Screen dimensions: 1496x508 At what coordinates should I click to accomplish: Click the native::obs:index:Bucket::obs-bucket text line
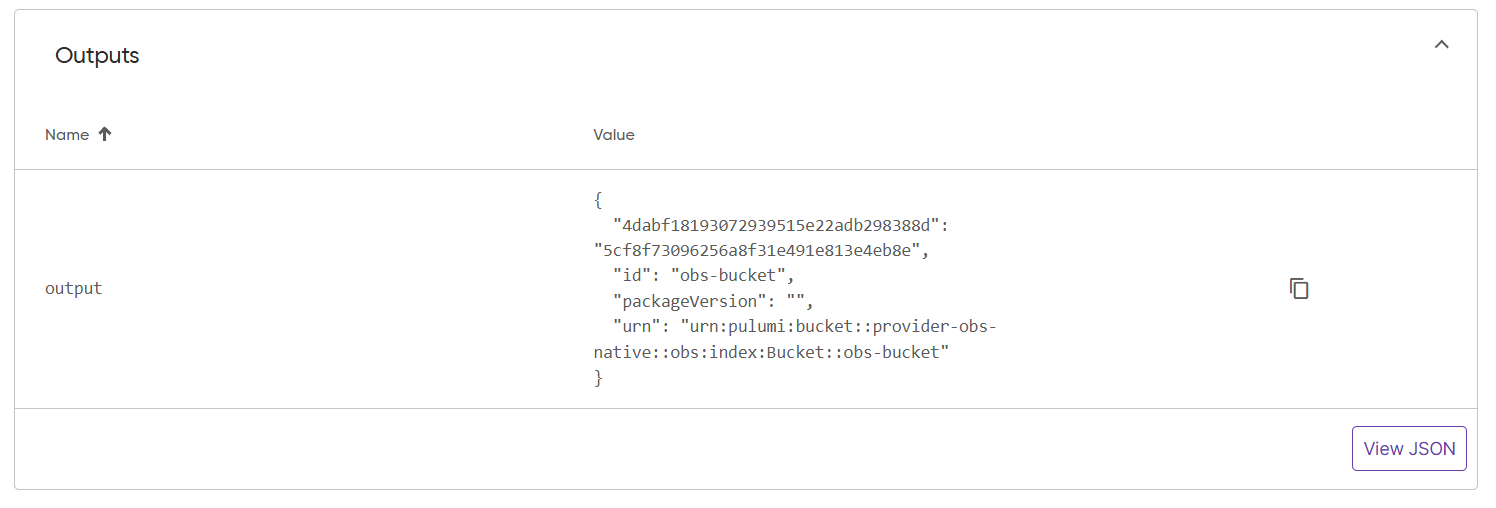point(770,353)
